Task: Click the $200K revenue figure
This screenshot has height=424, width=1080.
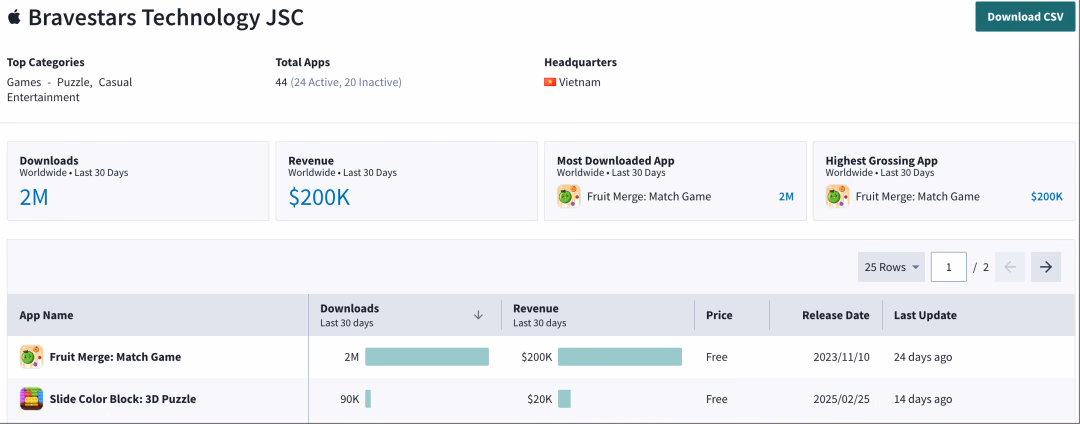Action: pyautogui.click(x=319, y=198)
